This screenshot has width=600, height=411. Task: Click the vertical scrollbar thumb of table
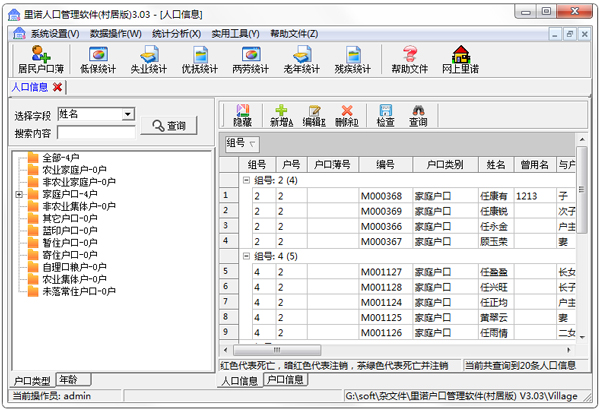point(582,189)
